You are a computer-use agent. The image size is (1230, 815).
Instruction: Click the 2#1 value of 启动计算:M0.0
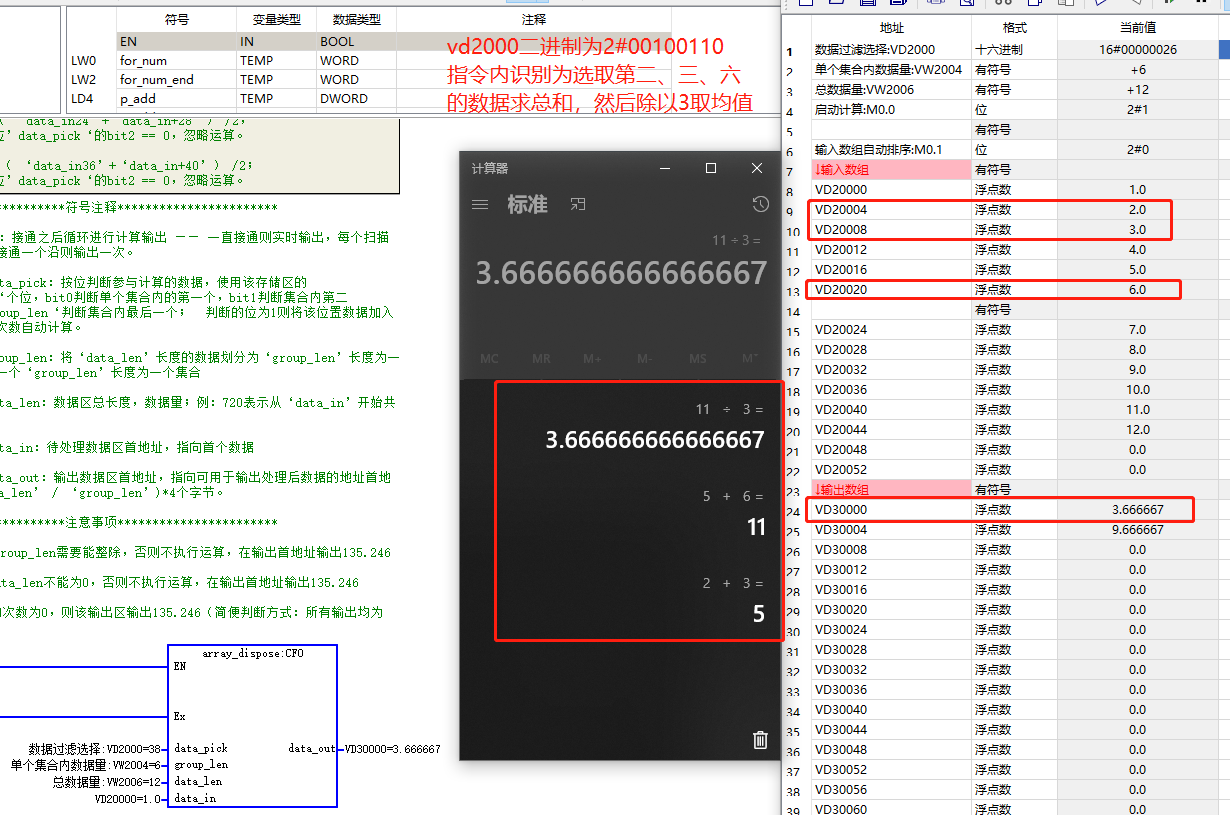(x=1137, y=109)
